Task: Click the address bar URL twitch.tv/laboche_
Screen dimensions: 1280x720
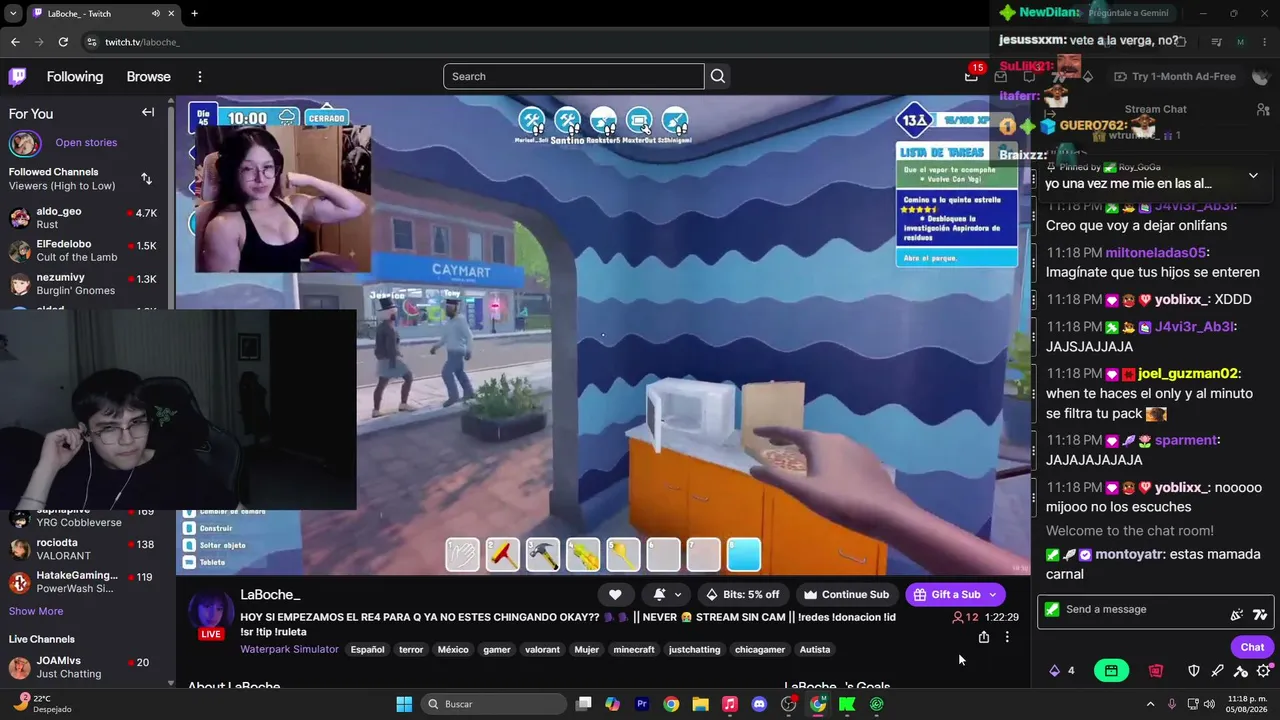Action: click(x=142, y=42)
